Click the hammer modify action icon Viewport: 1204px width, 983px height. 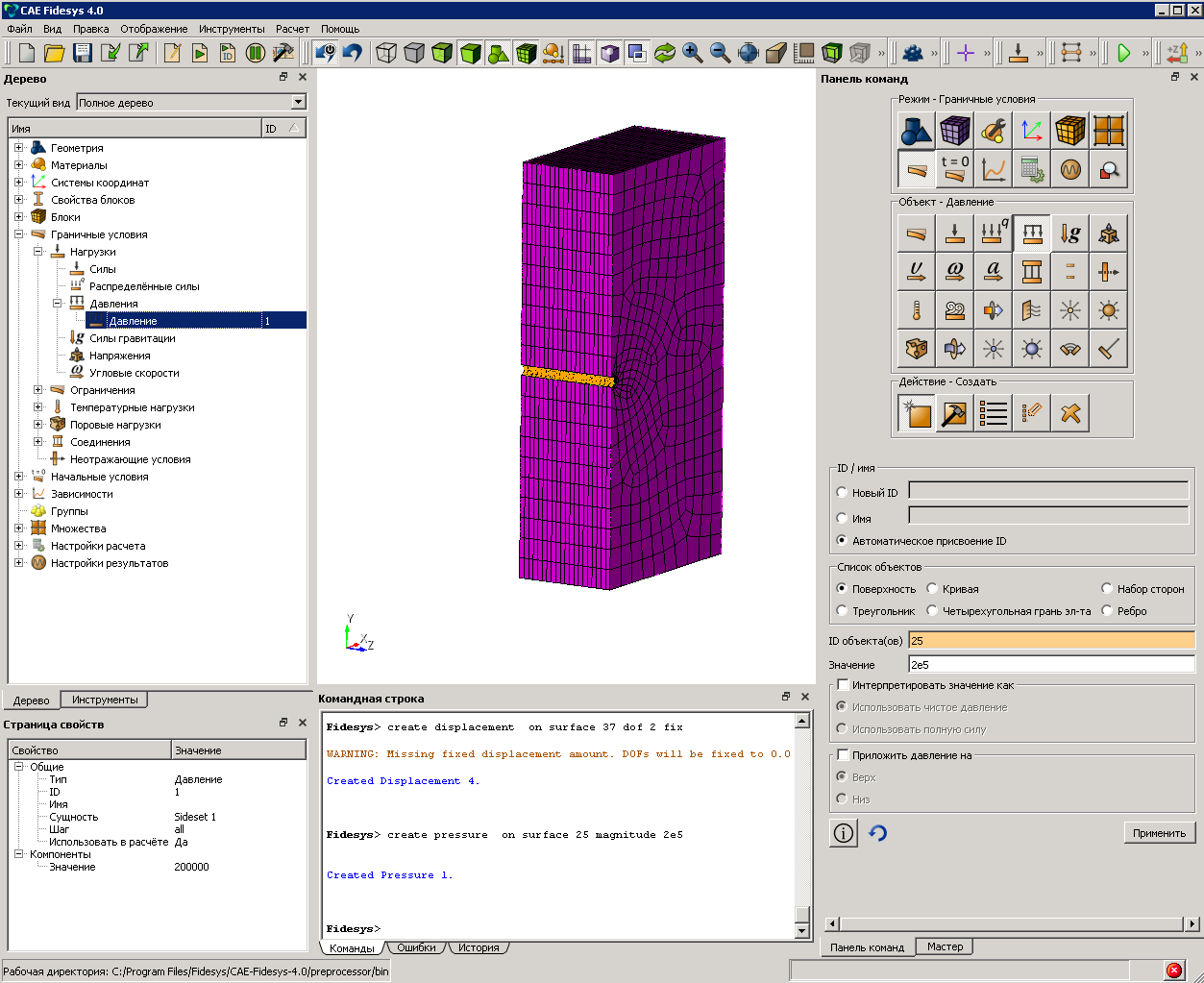tap(955, 413)
